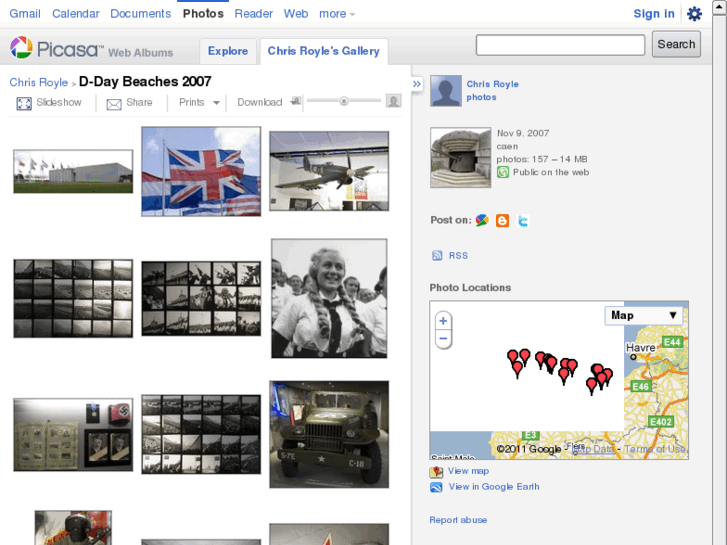Open the military jeep photo

click(329, 435)
